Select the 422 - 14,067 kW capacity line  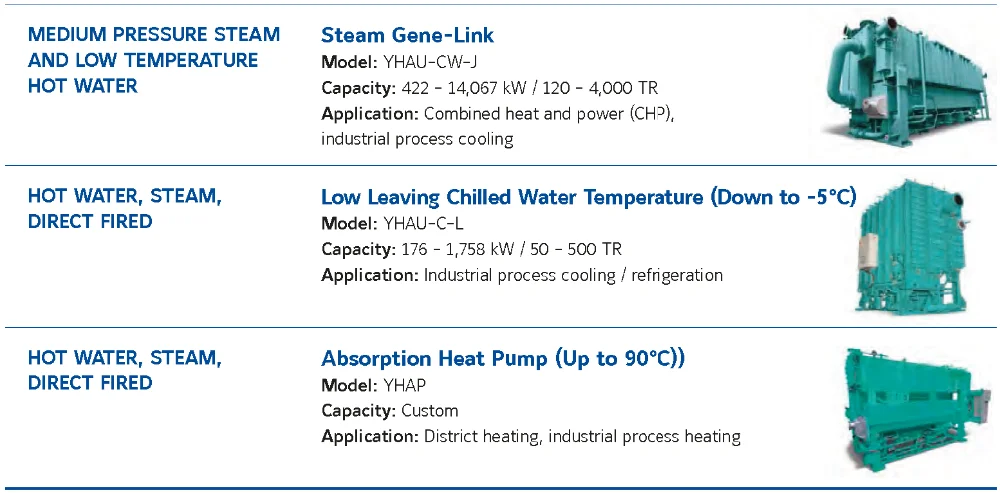click(489, 88)
